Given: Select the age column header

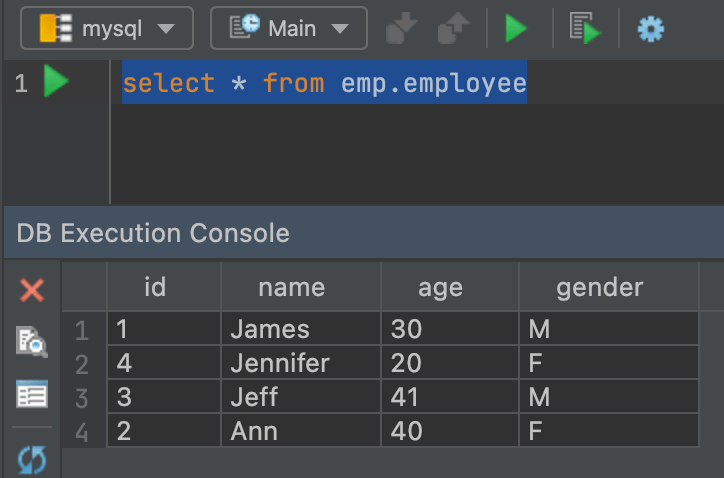Looking at the screenshot, I should click(x=440, y=288).
